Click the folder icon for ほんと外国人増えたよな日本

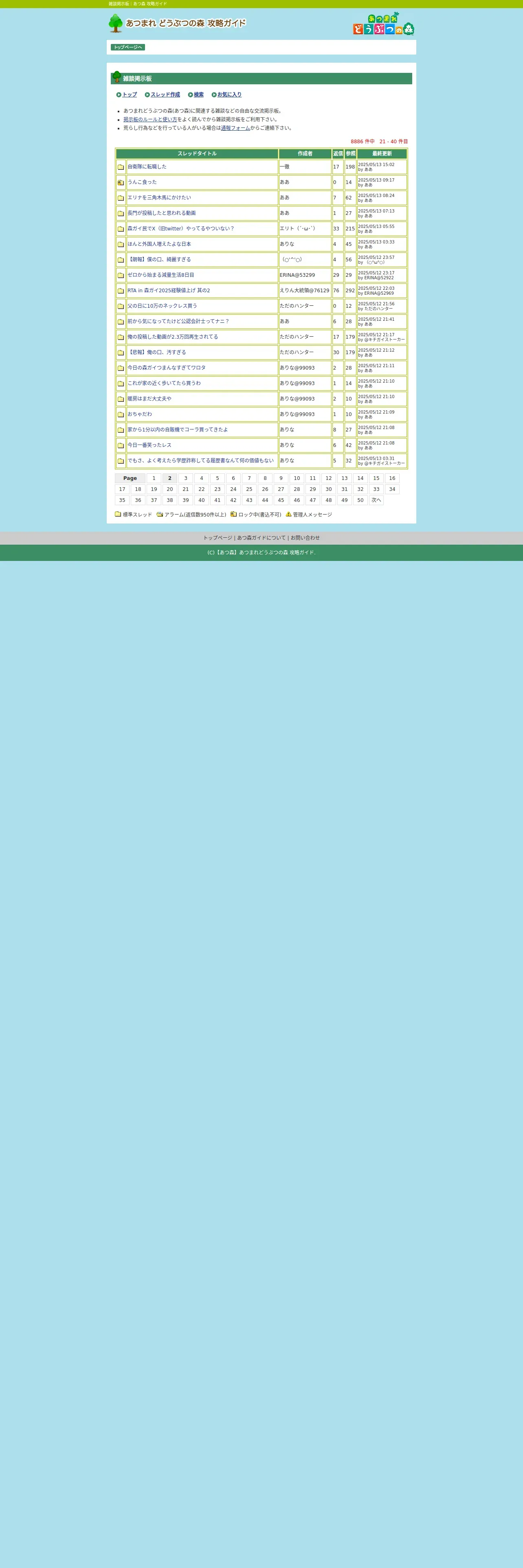click(121, 244)
